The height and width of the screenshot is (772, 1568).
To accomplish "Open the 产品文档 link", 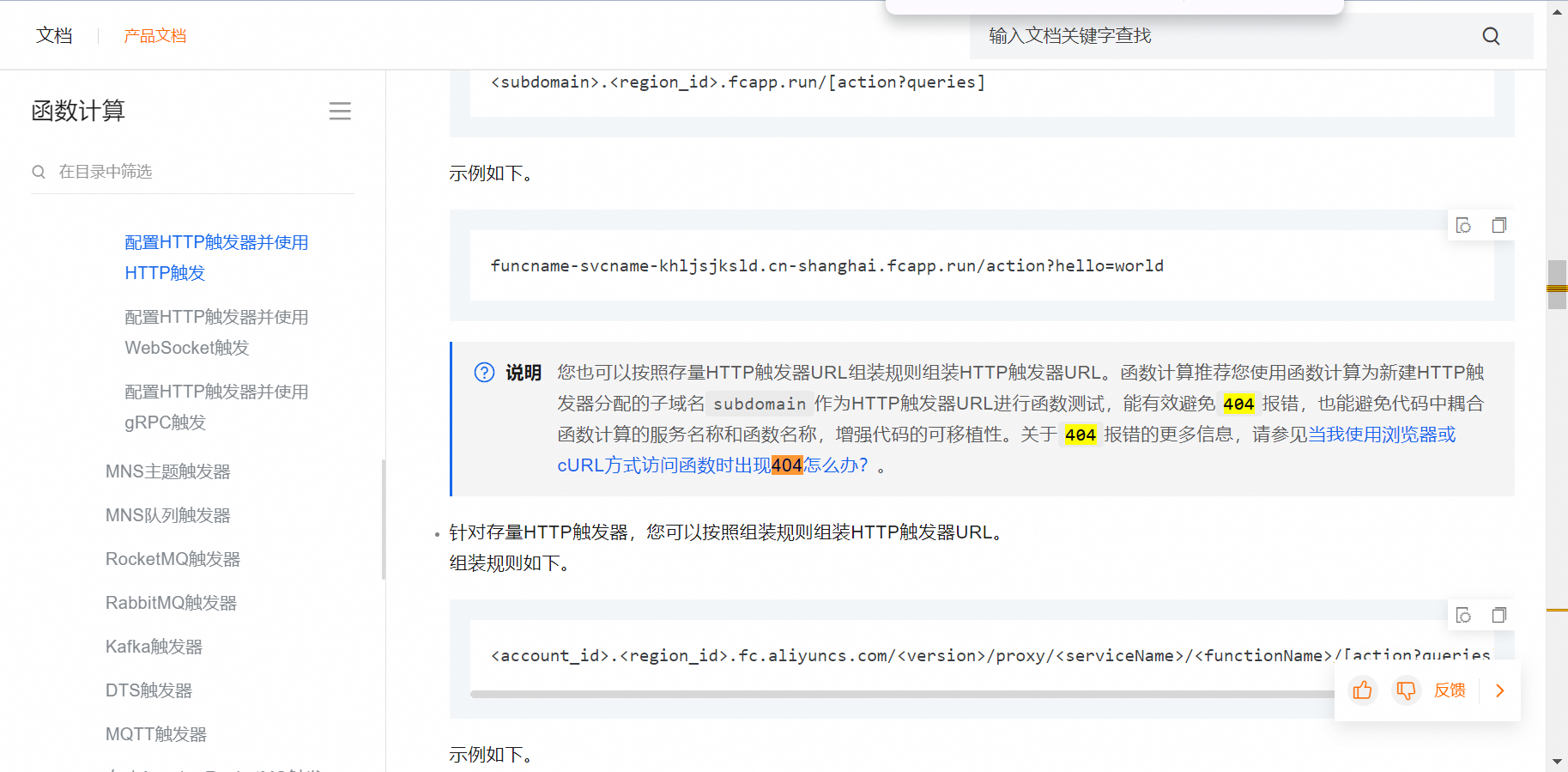I will pyautogui.click(x=154, y=36).
